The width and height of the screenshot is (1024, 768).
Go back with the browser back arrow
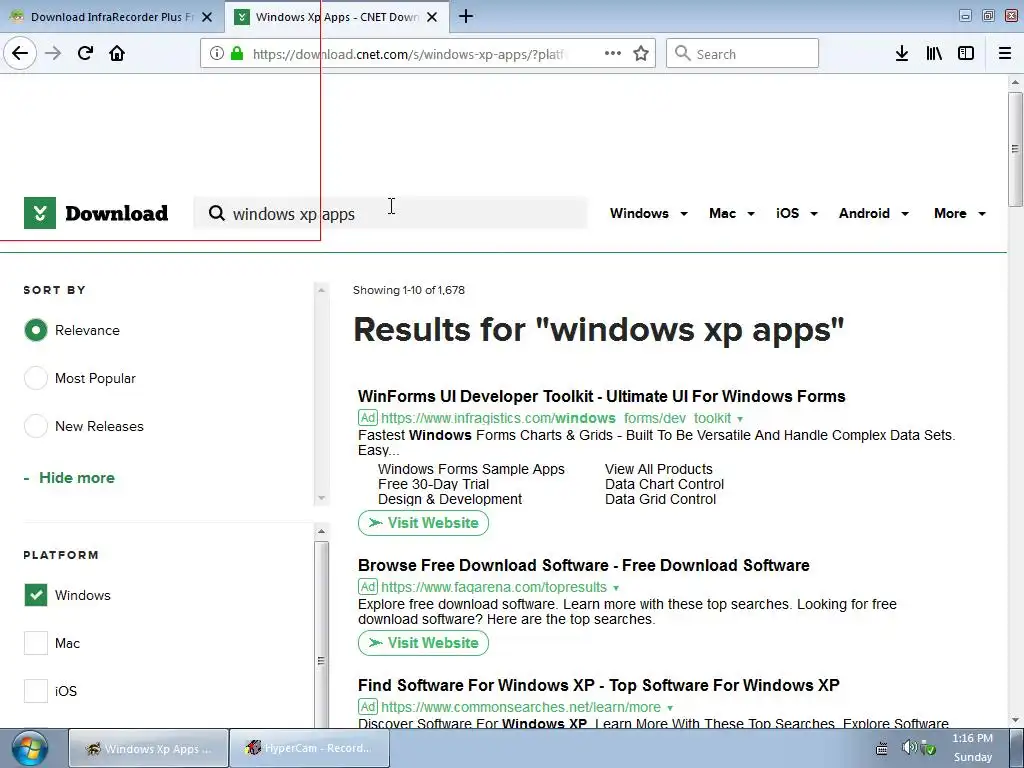click(x=20, y=54)
